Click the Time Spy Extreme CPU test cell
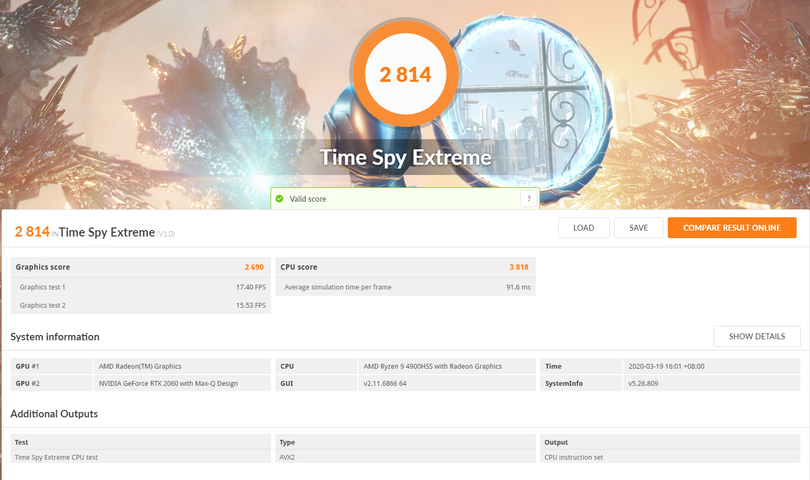 click(56, 457)
